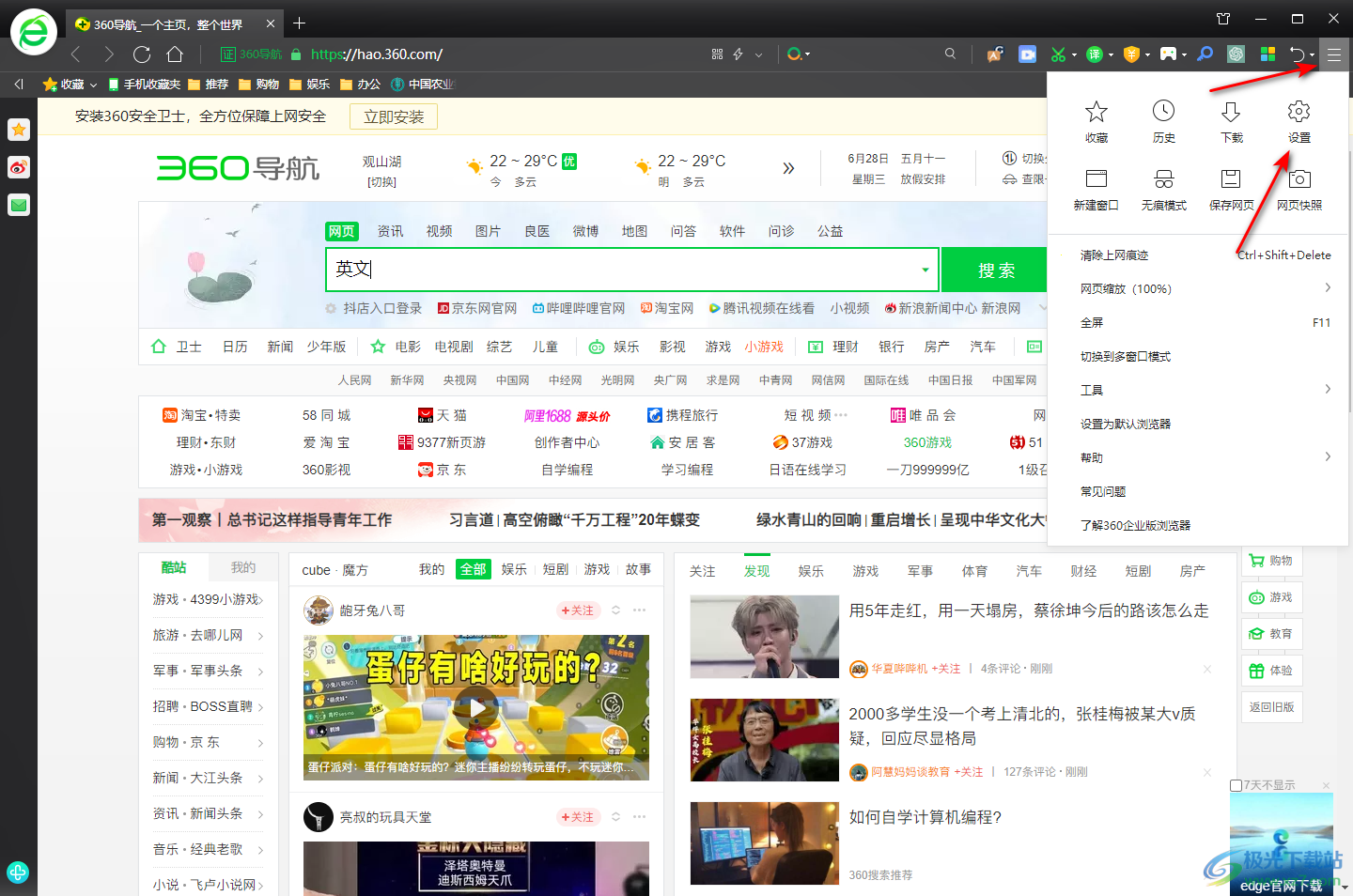1353x896 pixels.
Task: Open the 京东网官网 link
Action: (x=477, y=308)
